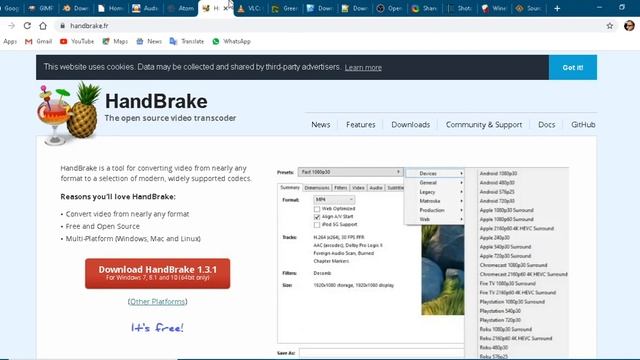Open the Gmail bookmark
This screenshot has height=360, width=640.
point(39,41)
